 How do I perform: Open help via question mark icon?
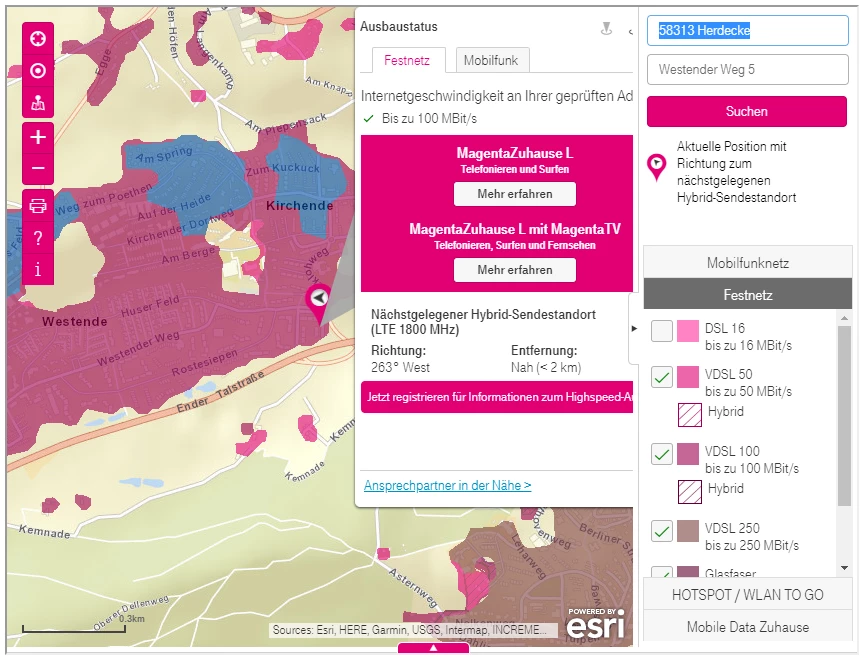point(38,237)
